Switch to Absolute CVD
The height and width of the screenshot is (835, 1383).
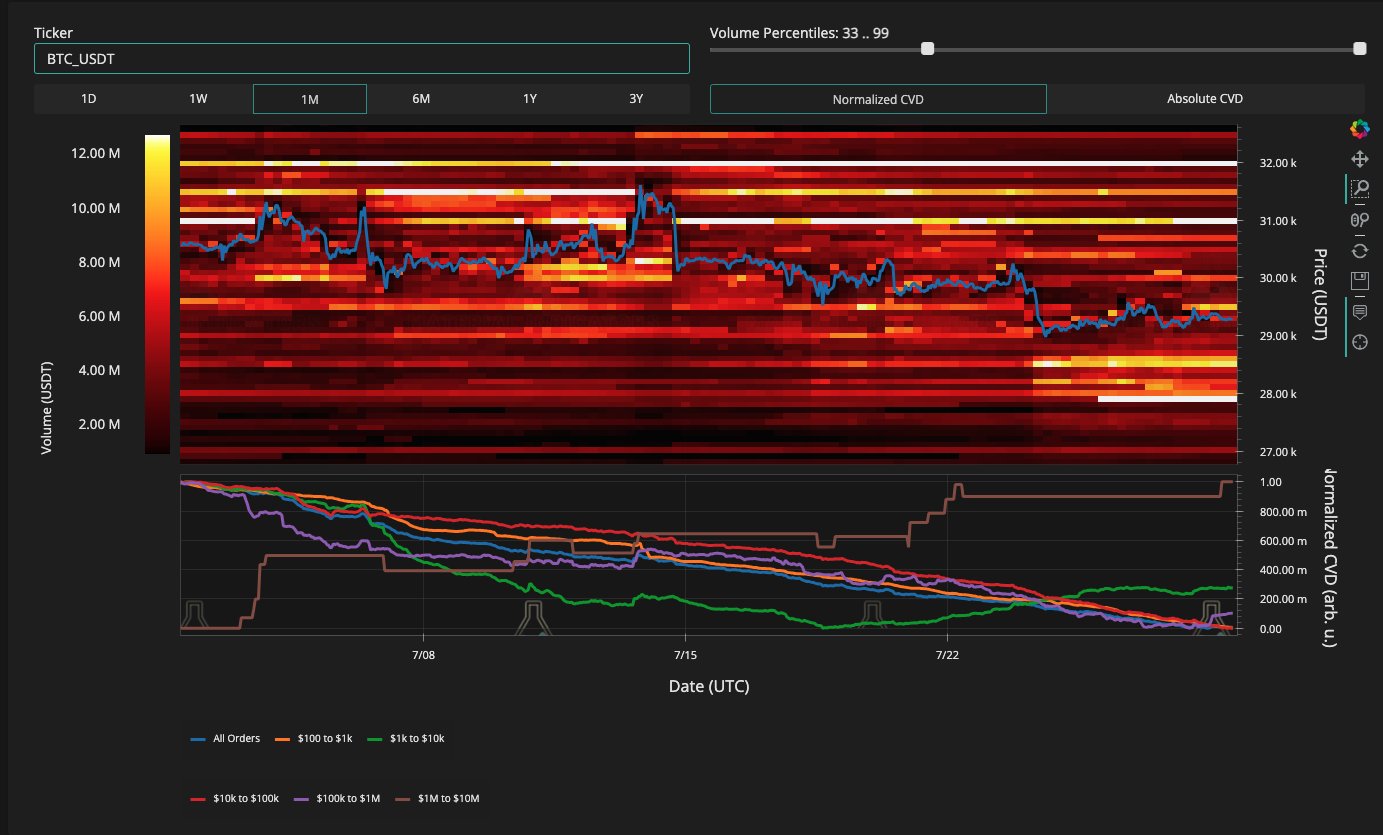coord(1205,99)
